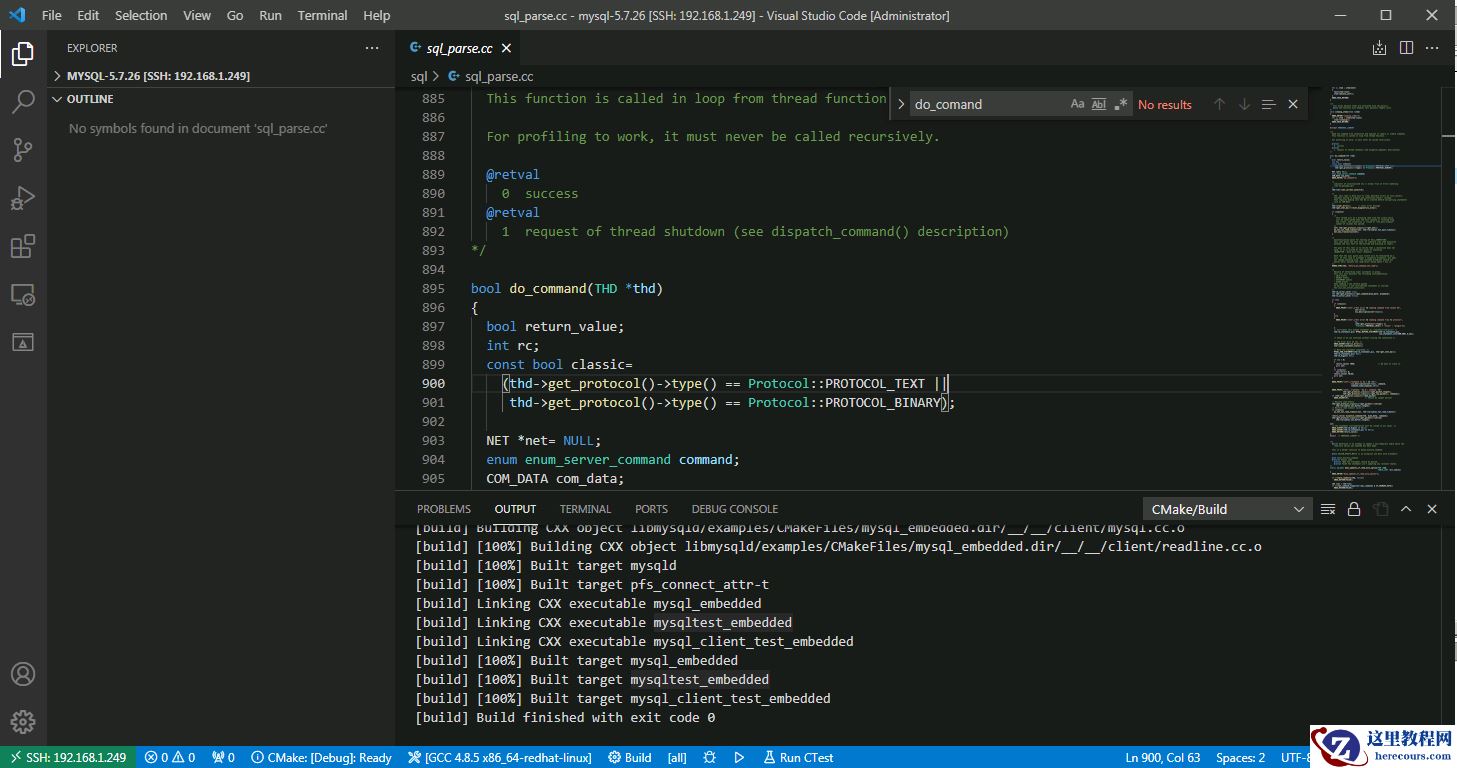Click the Manage gear icon

click(23, 721)
